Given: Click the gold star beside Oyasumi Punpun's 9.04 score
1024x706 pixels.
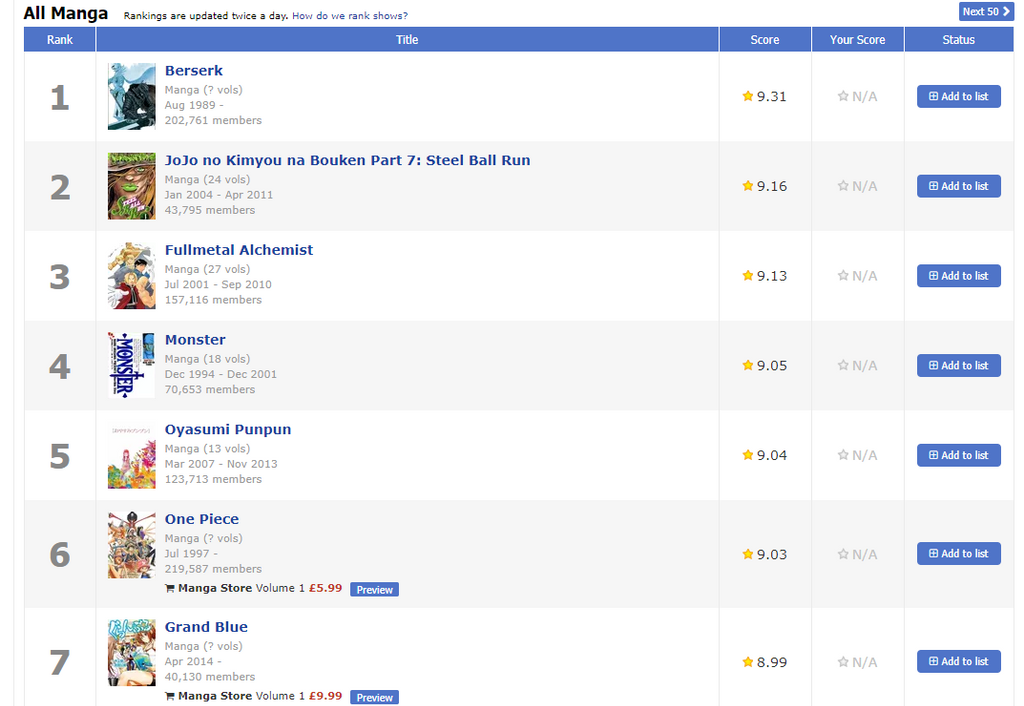Looking at the screenshot, I should pyautogui.click(x=748, y=455).
